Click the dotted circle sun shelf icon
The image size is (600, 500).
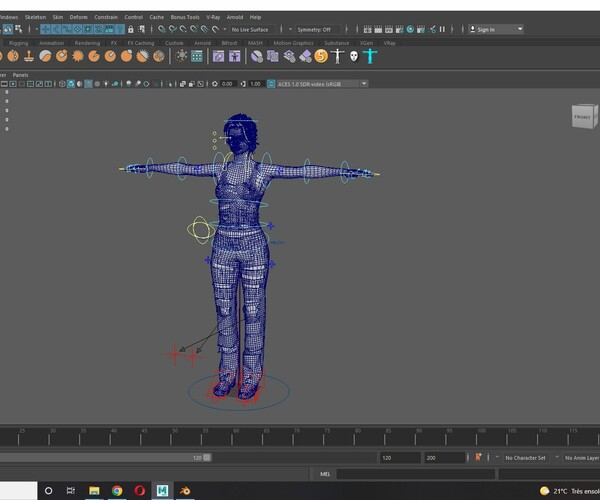[x=181, y=56]
